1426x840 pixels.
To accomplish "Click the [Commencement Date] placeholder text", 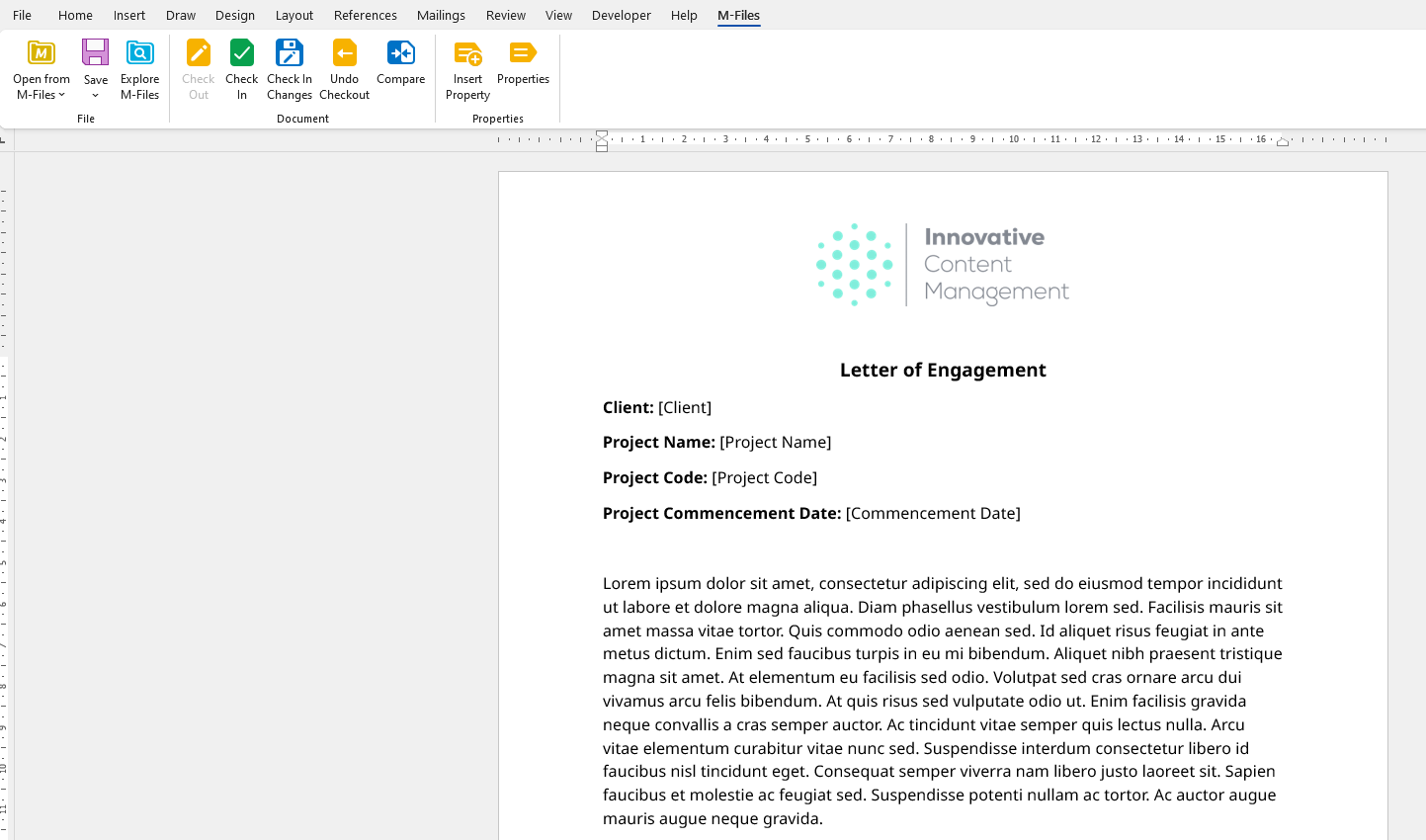I will tap(933, 513).
